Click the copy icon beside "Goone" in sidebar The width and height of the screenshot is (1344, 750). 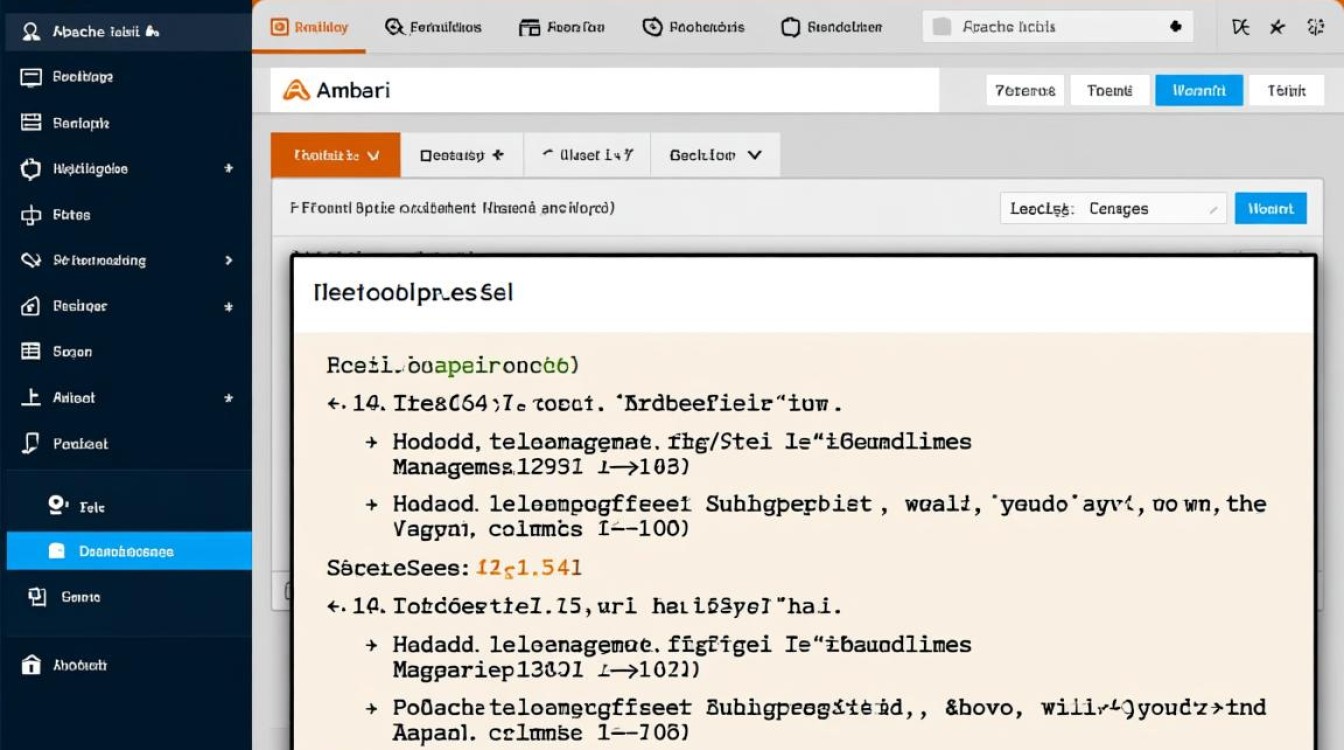(x=37, y=597)
